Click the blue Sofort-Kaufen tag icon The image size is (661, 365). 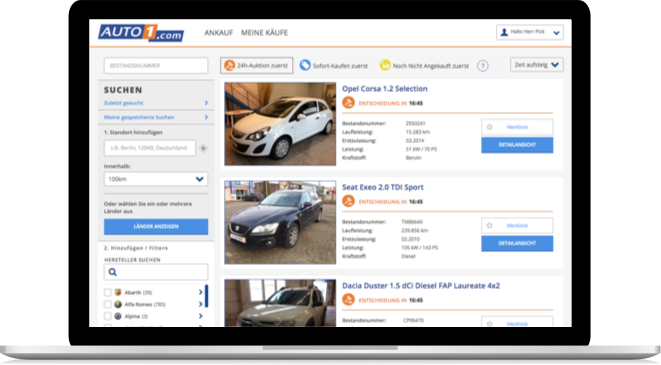click(305, 65)
